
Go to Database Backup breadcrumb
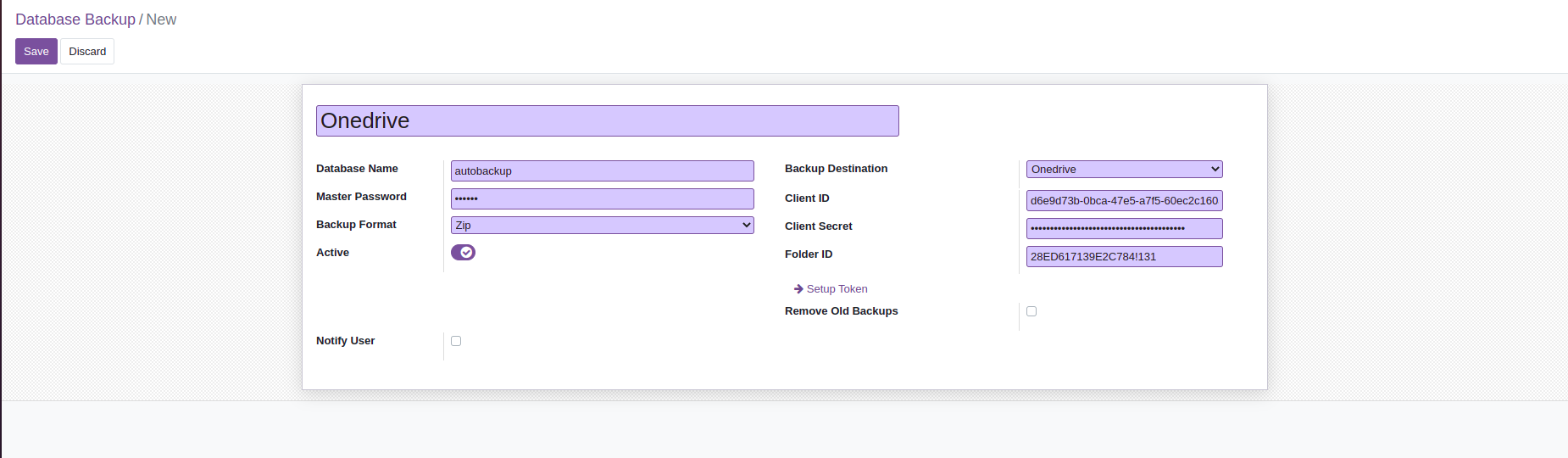[x=75, y=20]
